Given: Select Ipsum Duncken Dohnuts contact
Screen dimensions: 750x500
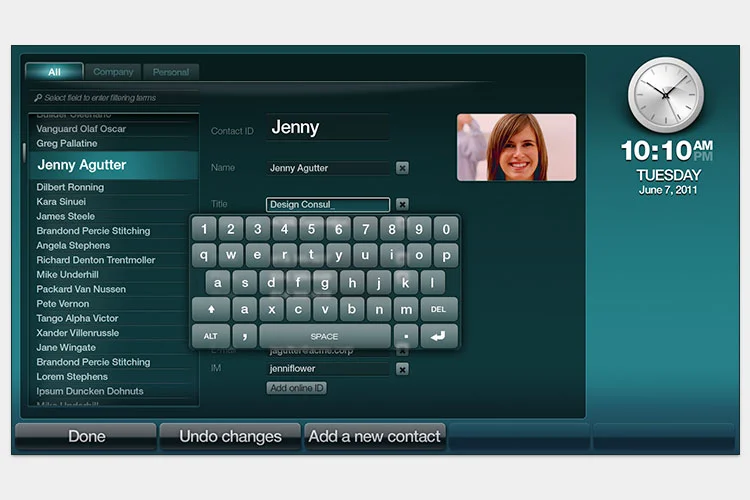Looking at the screenshot, I should (x=114, y=391).
